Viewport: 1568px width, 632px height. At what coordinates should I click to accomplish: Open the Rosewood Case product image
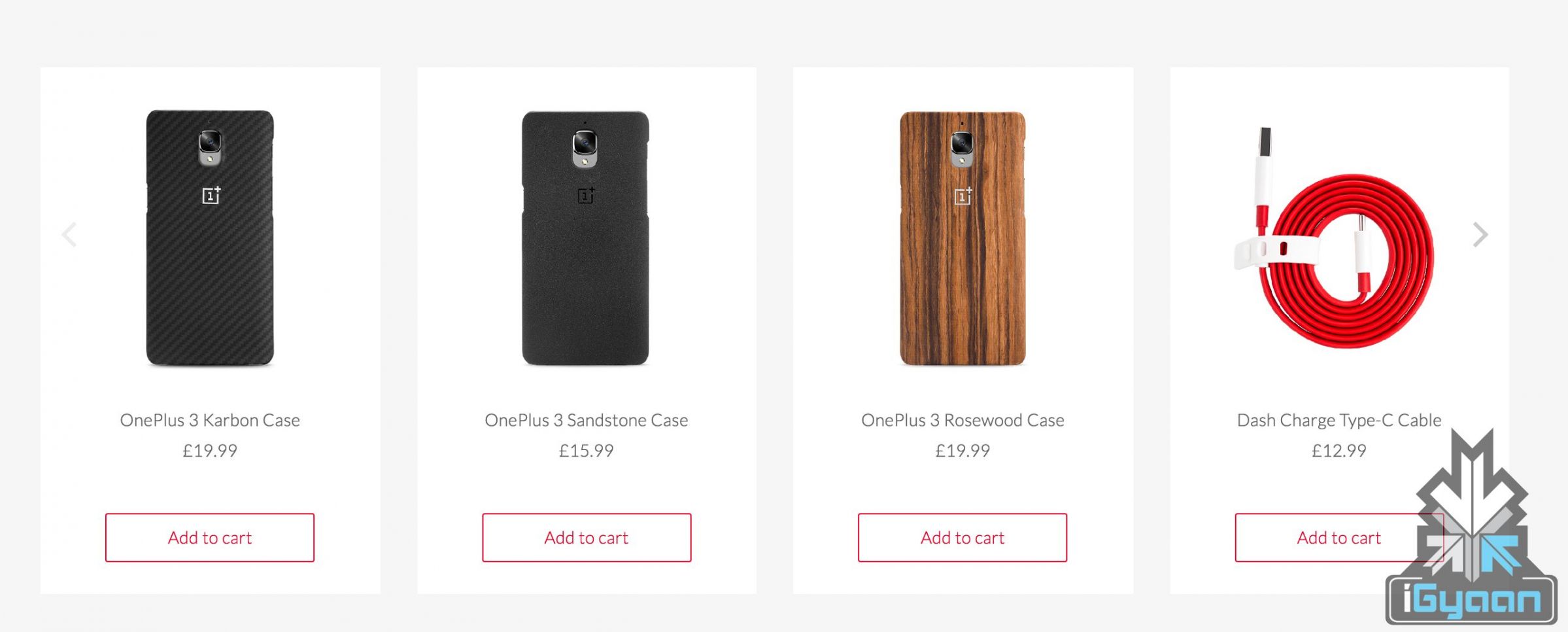[963, 237]
